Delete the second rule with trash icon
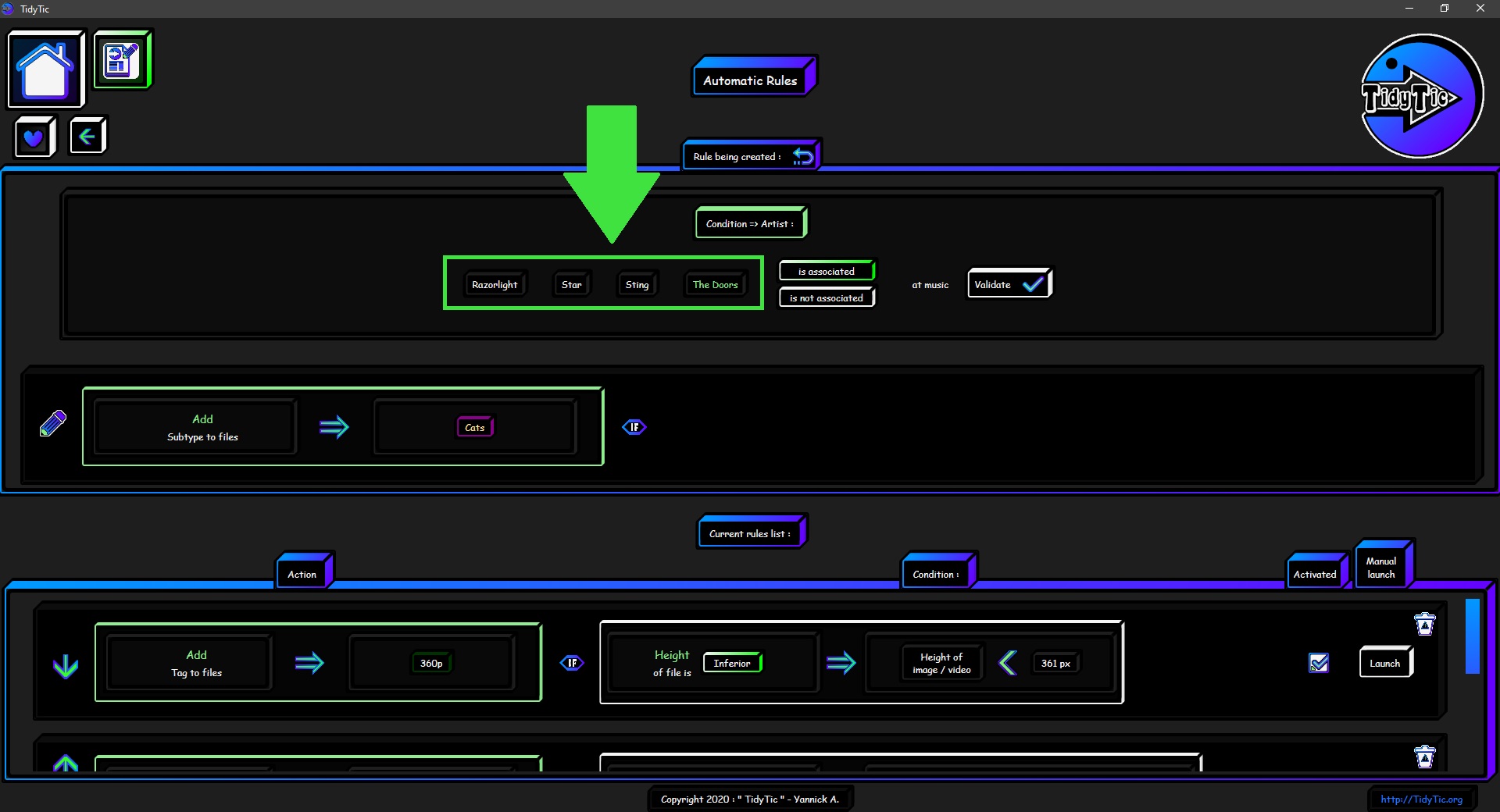The width and height of the screenshot is (1500, 812). pyautogui.click(x=1425, y=757)
